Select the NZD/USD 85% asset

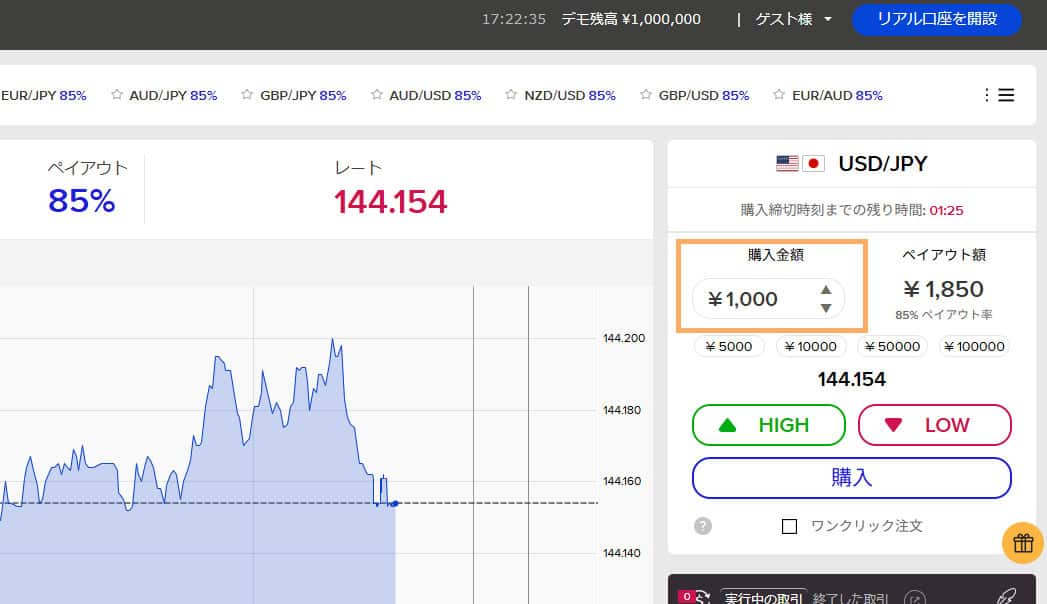click(570, 95)
